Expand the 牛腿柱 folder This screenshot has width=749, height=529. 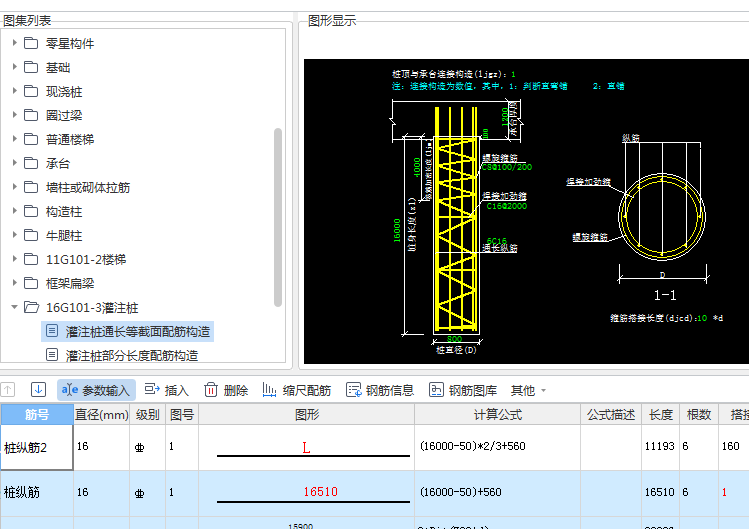click(x=14, y=235)
